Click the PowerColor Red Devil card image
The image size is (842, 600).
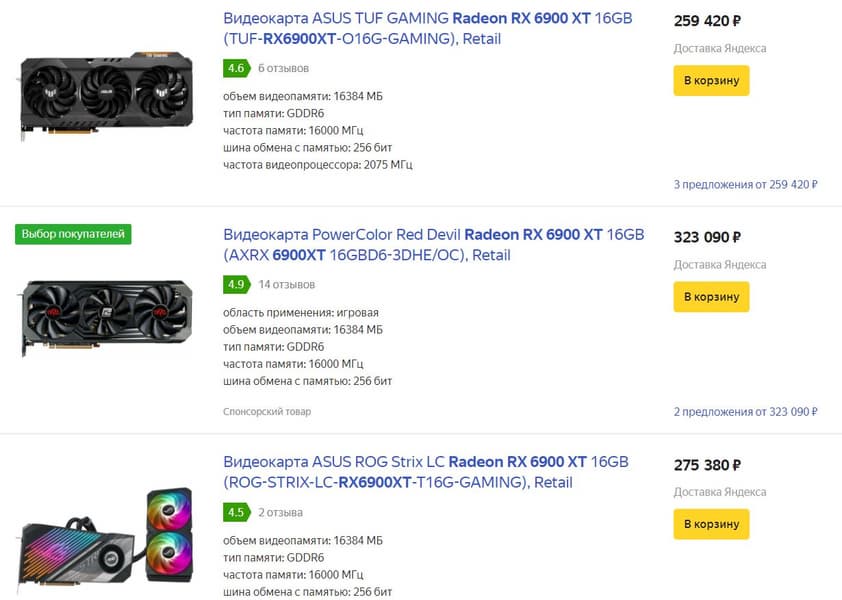[x=106, y=316]
